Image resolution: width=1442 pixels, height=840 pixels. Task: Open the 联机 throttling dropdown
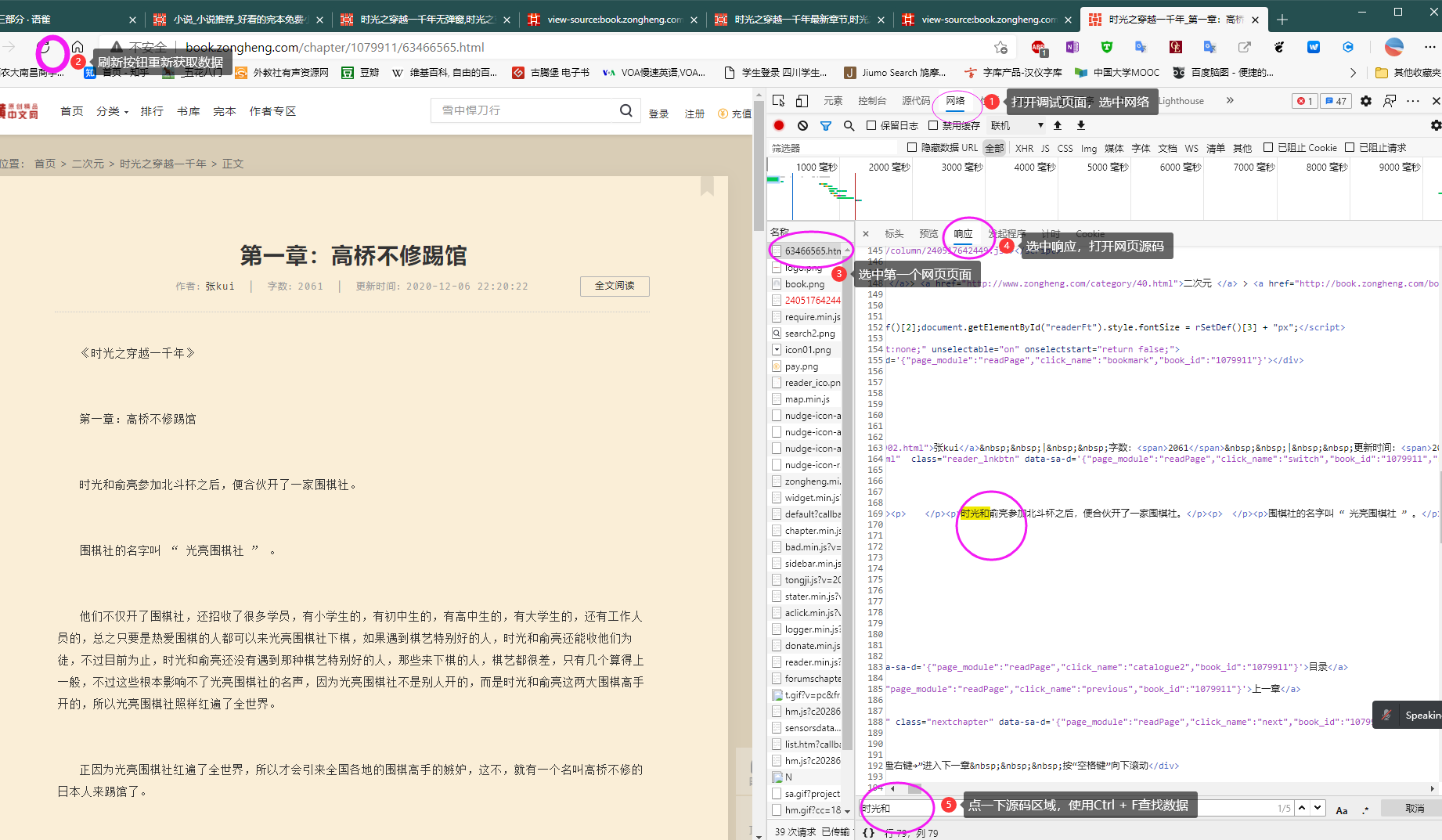click(1017, 125)
